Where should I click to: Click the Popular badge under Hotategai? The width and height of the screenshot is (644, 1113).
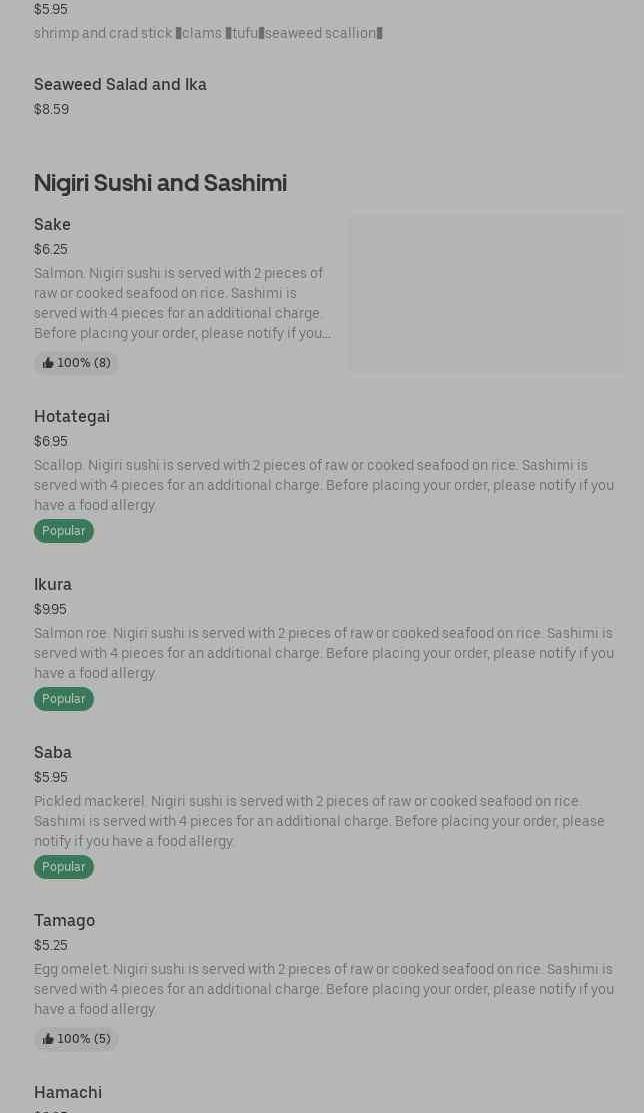coord(64,531)
